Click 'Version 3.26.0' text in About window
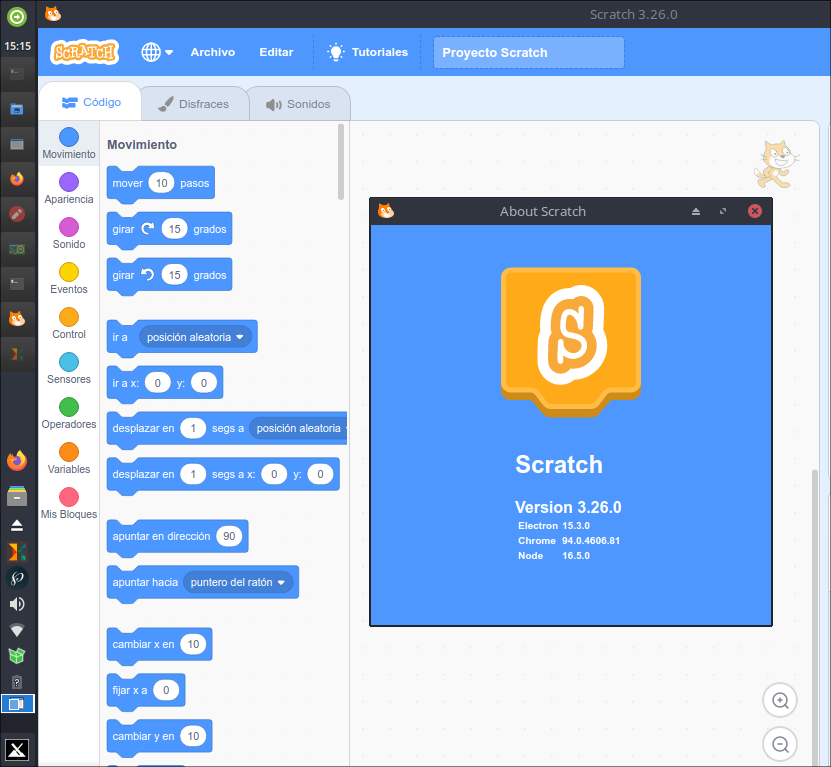Image resolution: width=831 pixels, height=767 pixels. (568, 507)
